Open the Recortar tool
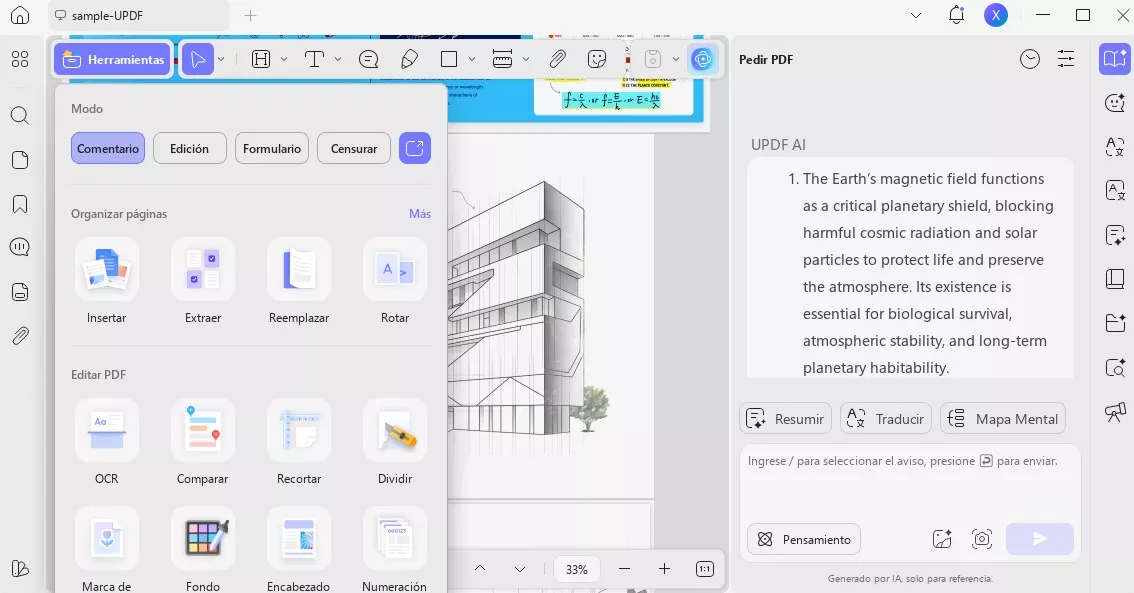Image resolution: width=1134 pixels, height=593 pixels. tap(299, 442)
